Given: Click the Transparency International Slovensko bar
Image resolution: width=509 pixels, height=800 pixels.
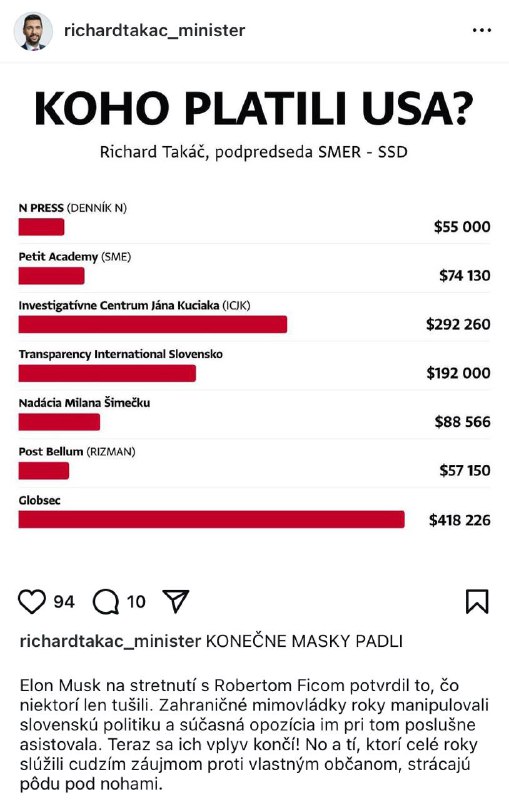Looking at the screenshot, I should point(107,373).
